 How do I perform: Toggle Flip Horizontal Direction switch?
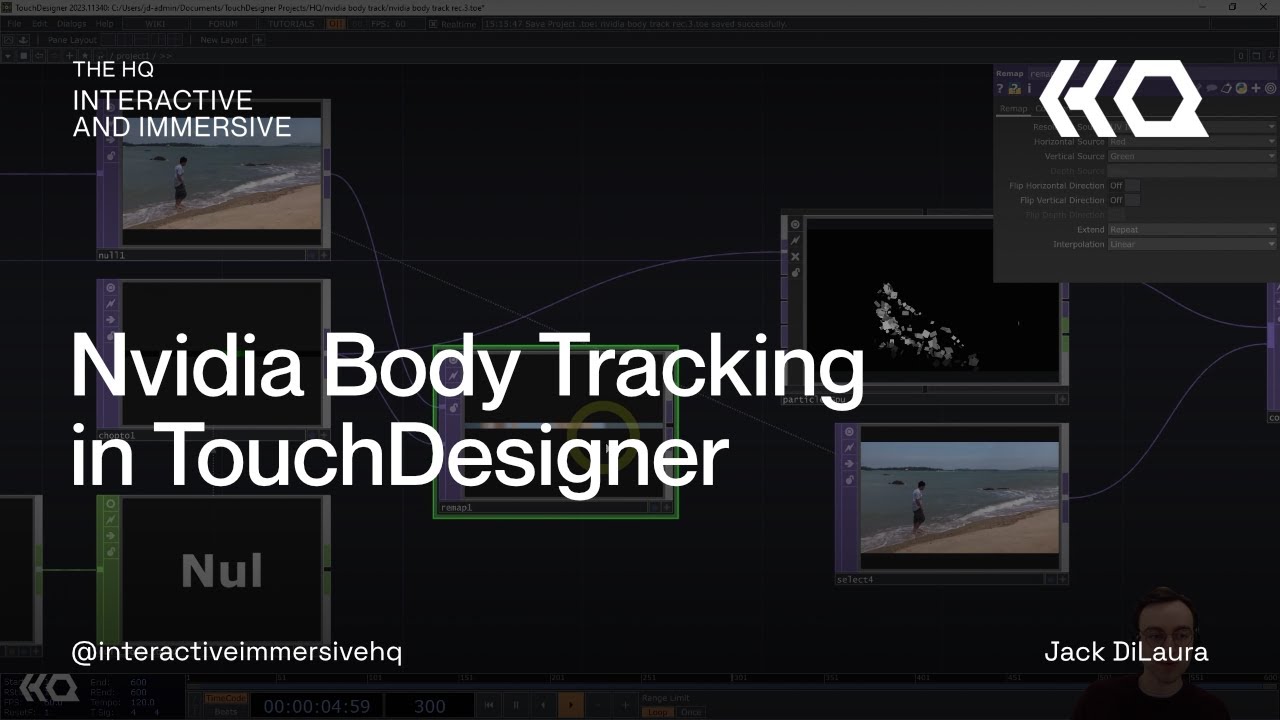[1124, 186]
